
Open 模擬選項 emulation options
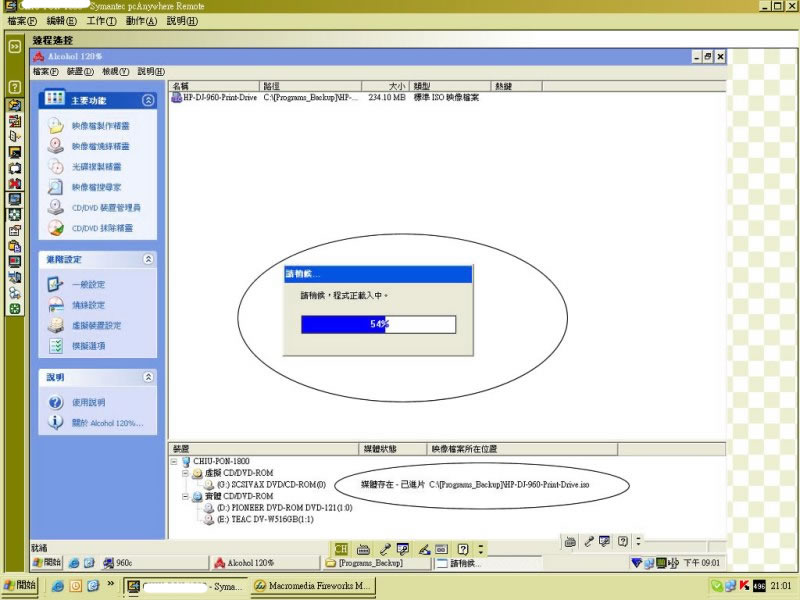tap(88, 346)
